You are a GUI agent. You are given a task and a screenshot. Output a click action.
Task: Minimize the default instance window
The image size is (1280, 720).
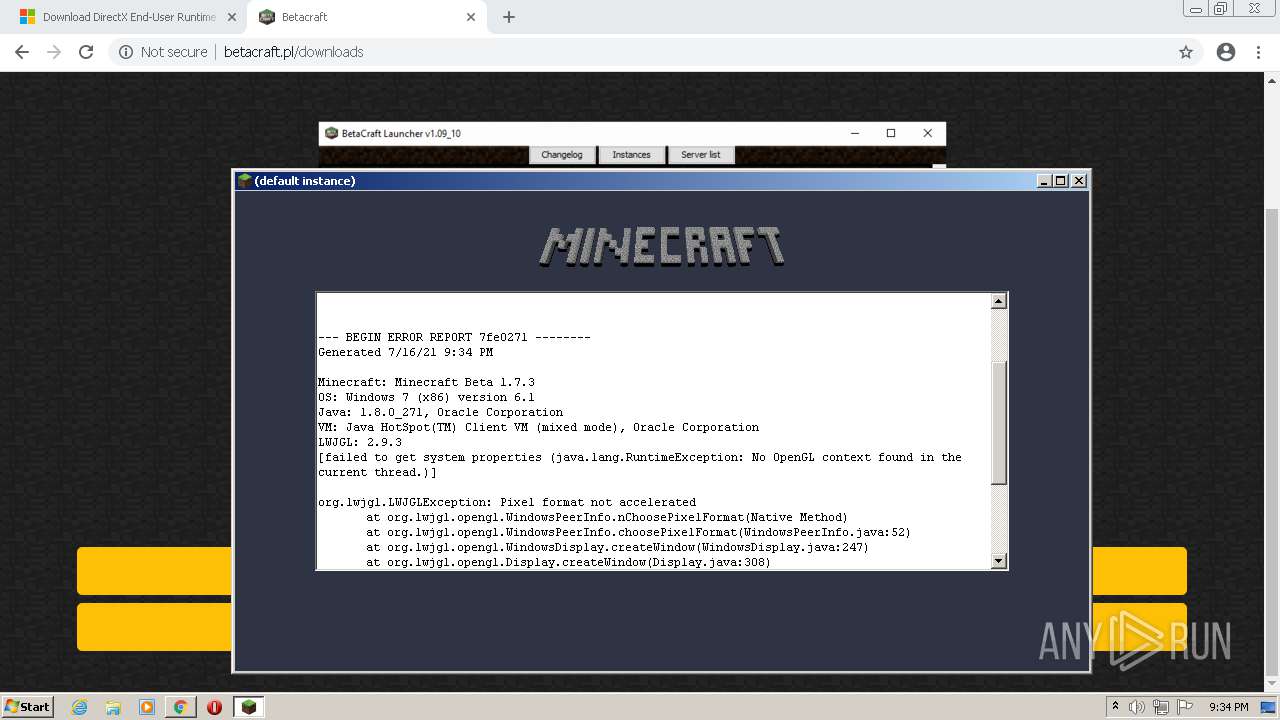[x=1044, y=181]
